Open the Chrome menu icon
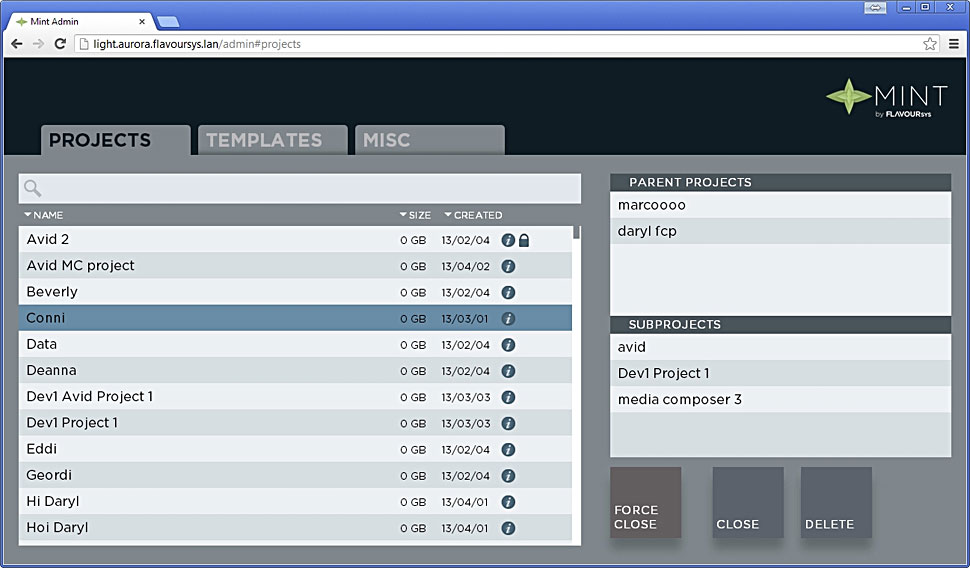 [954, 44]
